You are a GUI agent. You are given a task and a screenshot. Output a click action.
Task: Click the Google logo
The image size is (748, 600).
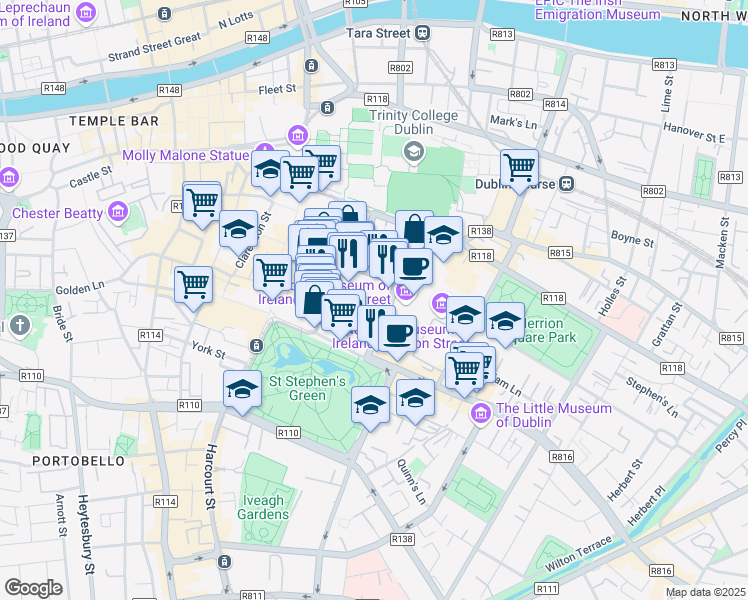point(33,588)
